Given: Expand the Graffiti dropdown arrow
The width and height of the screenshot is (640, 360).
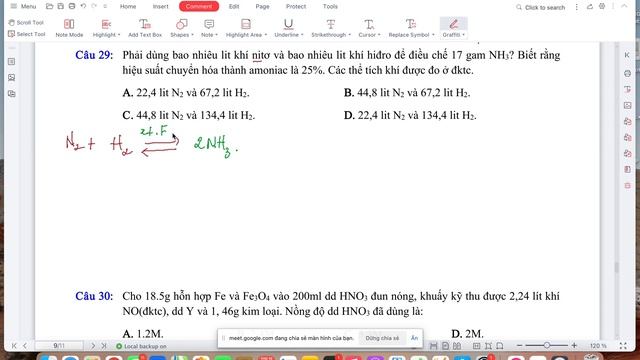Looking at the screenshot, I should tap(464, 35).
